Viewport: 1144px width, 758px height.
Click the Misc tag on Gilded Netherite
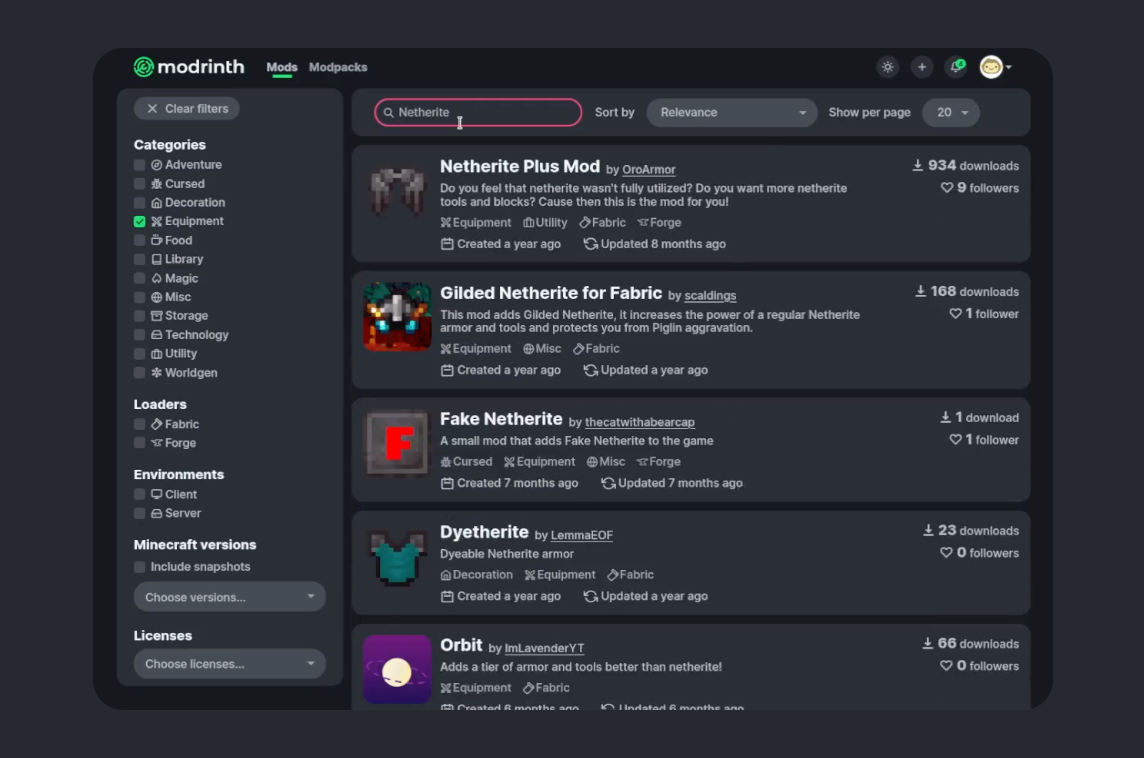[542, 349]
